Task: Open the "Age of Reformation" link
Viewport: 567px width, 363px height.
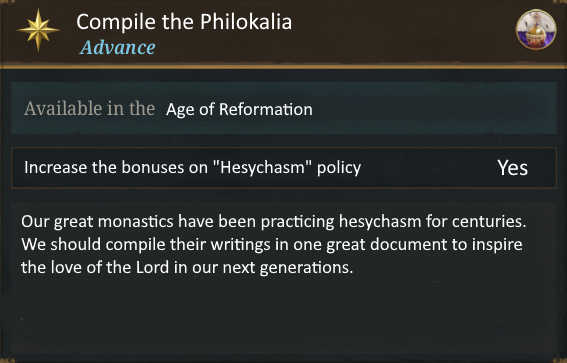Action: (x=239, y=109)
